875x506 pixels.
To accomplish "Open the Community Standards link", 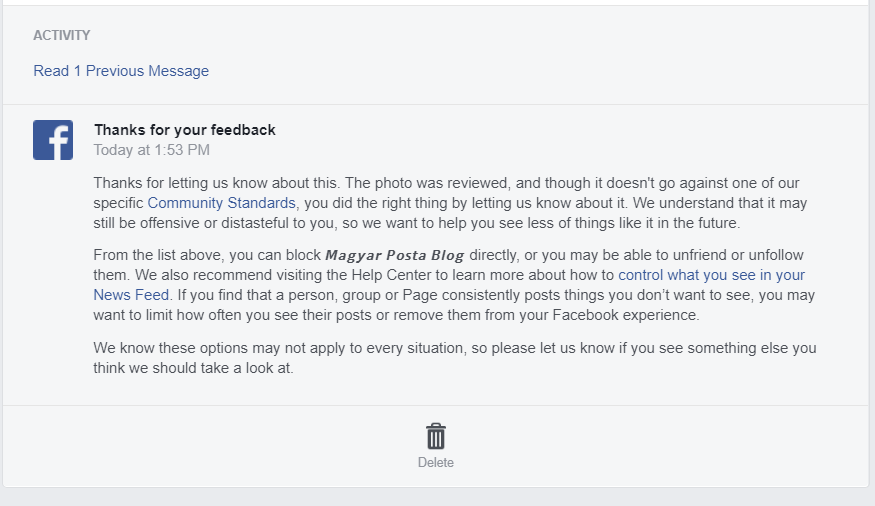I will (222, 203).
